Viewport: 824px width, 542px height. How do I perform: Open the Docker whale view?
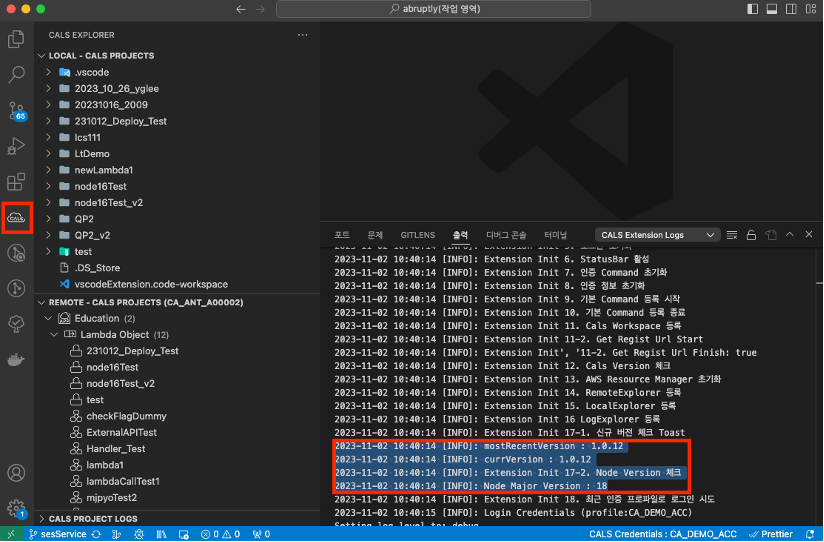16,360
